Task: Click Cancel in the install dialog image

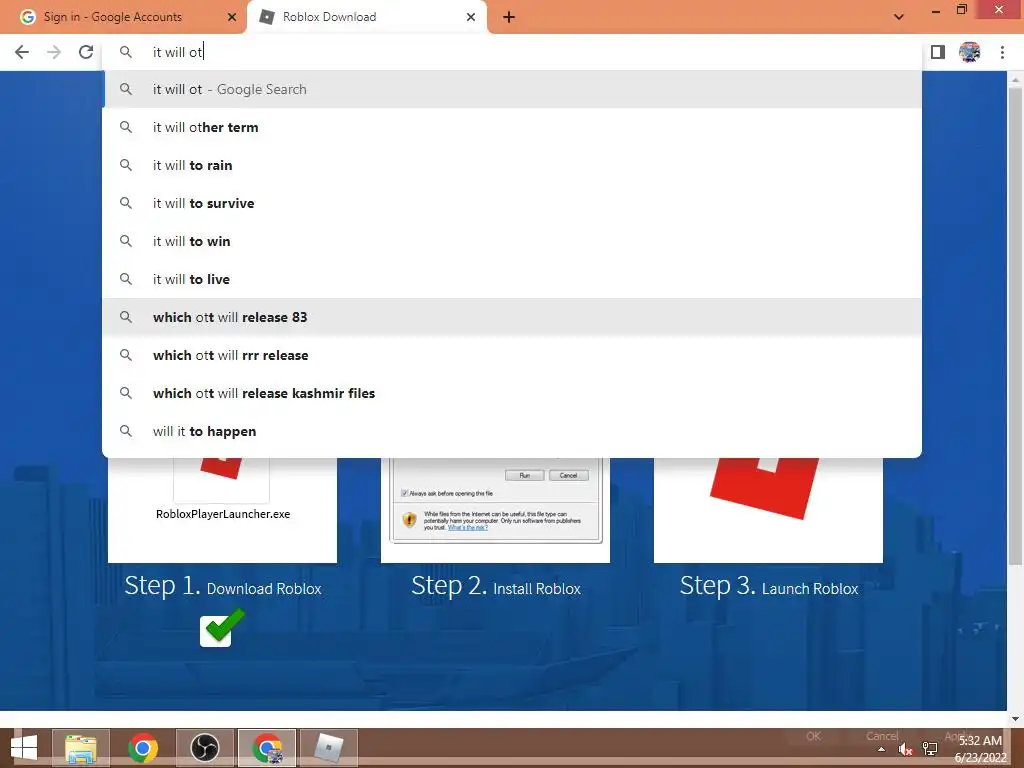Action: pyautogui.click(x=568, y=475)
